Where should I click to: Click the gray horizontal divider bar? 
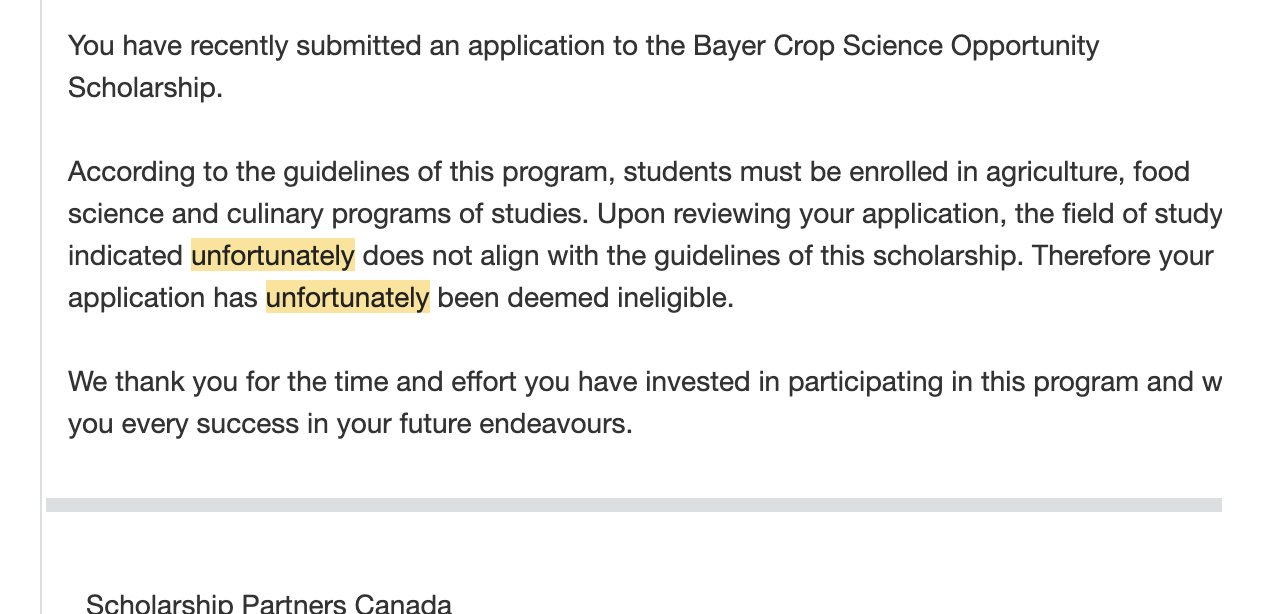(x=633, y=505)
